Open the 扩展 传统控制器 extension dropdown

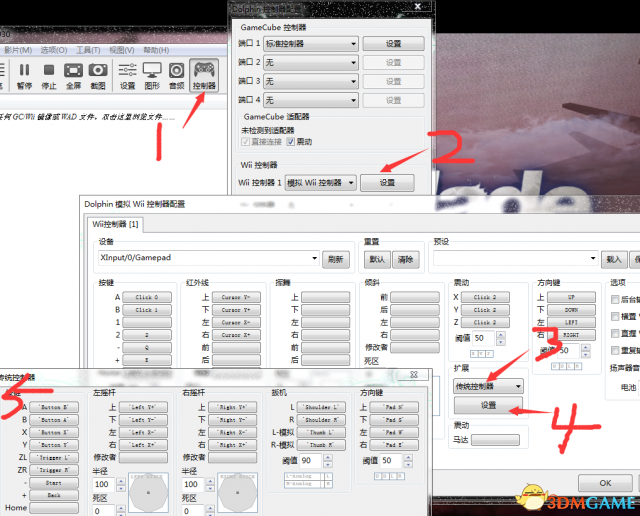click(x=488, y=386)
